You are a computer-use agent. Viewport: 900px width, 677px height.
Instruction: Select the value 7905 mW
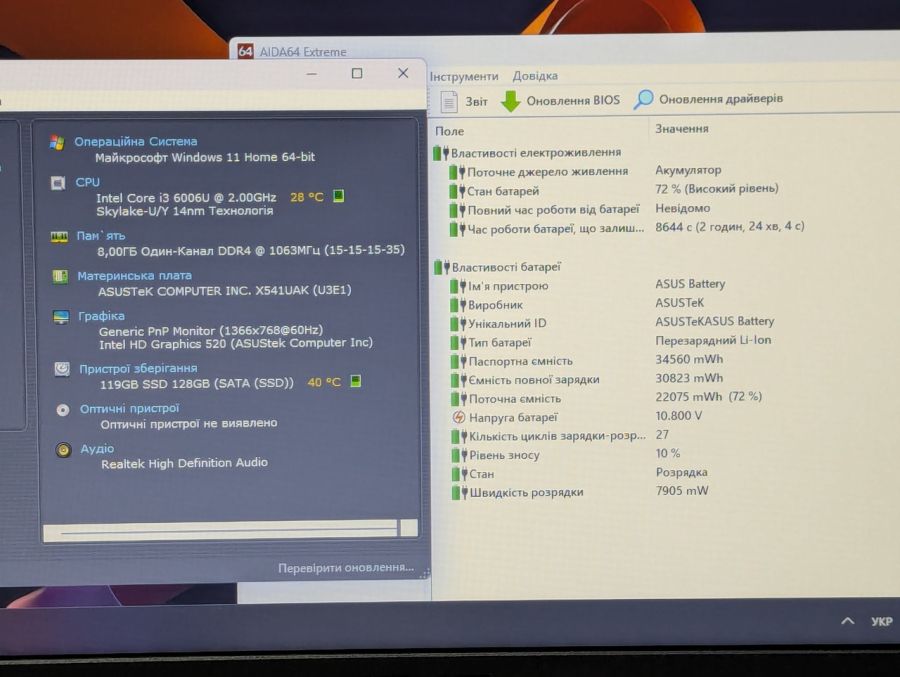pos(681,491)
